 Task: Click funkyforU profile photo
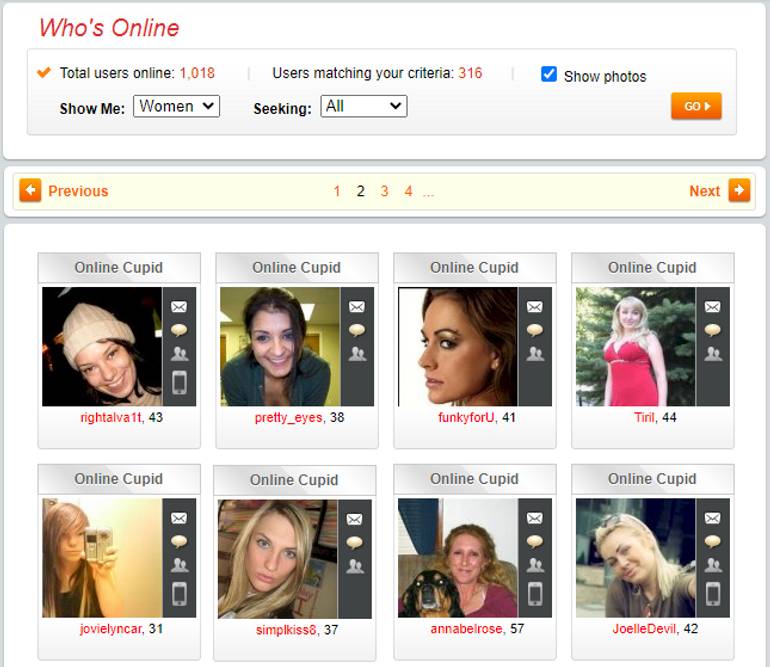[458, 347]
